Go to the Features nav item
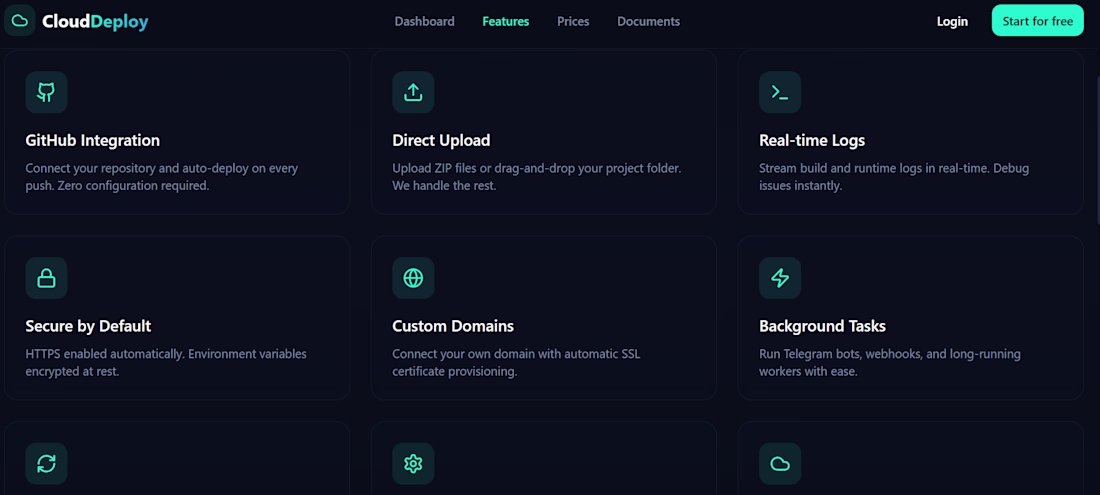Screen dimensions: 1100x495 coord(506,21)
